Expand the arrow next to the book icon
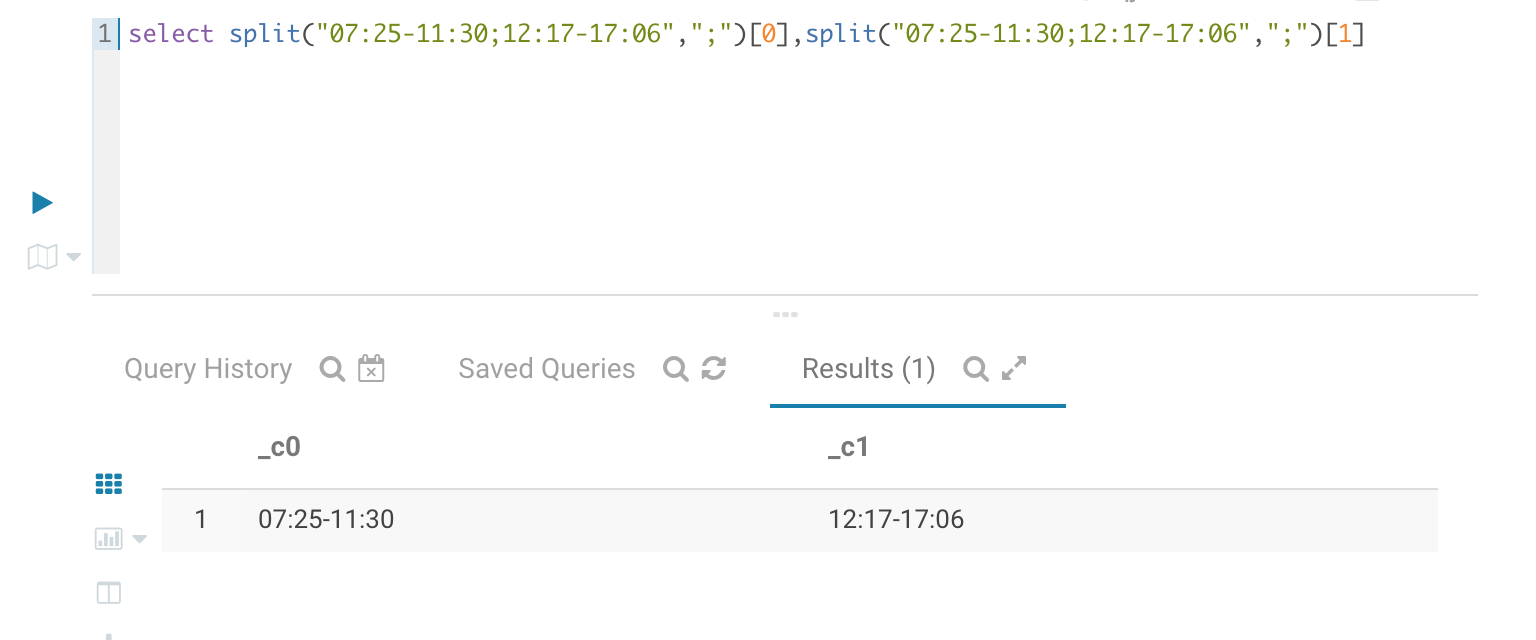1536x640 pixels. [x=73, y=258]
